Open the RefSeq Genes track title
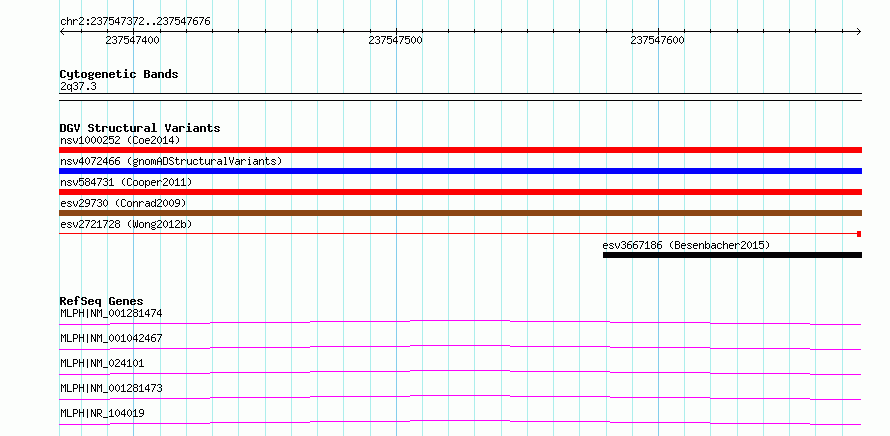 coord(102,301)
